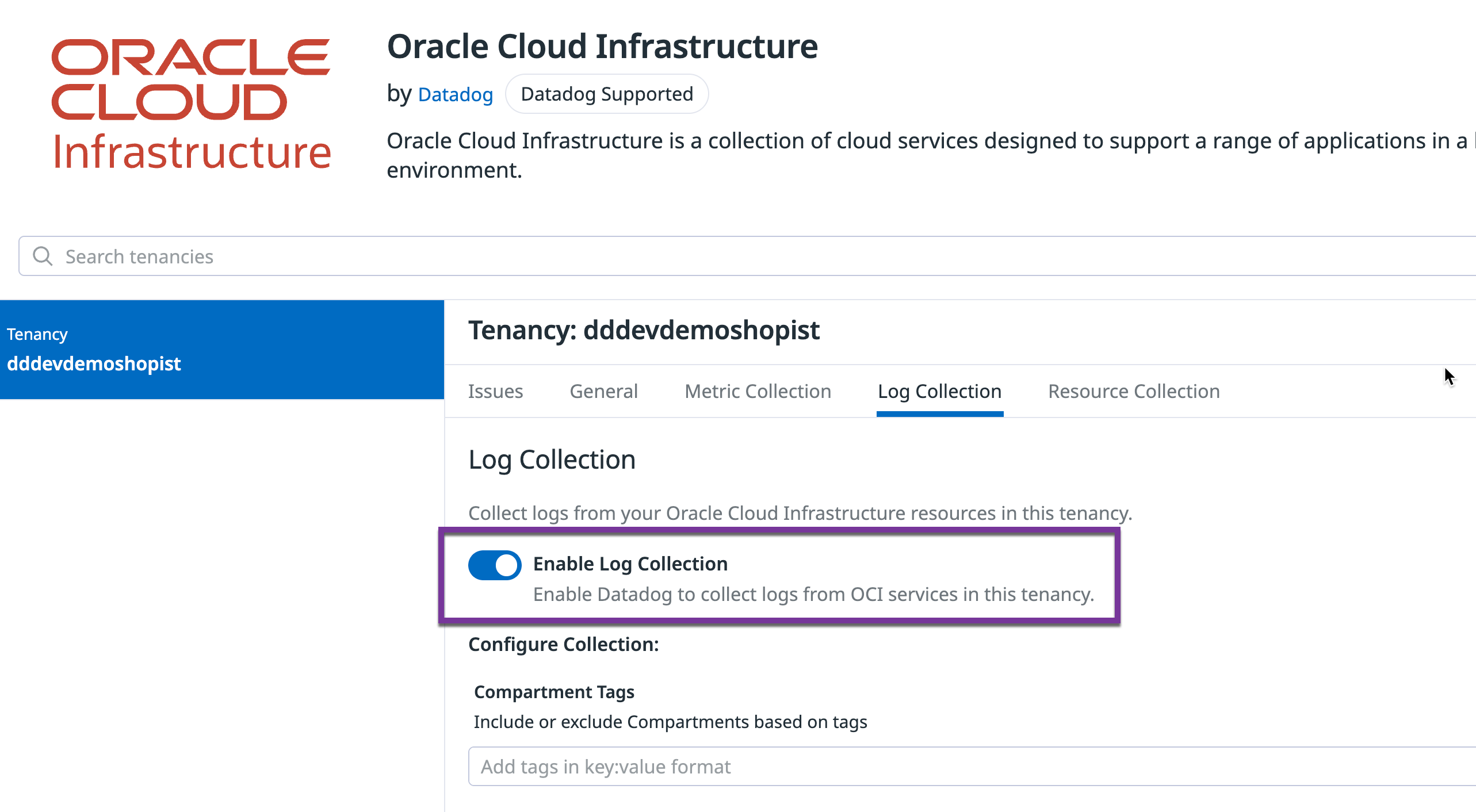Click the Log Collection section heading
This screenshot has width=1476, height=812.
coord(552,460)
